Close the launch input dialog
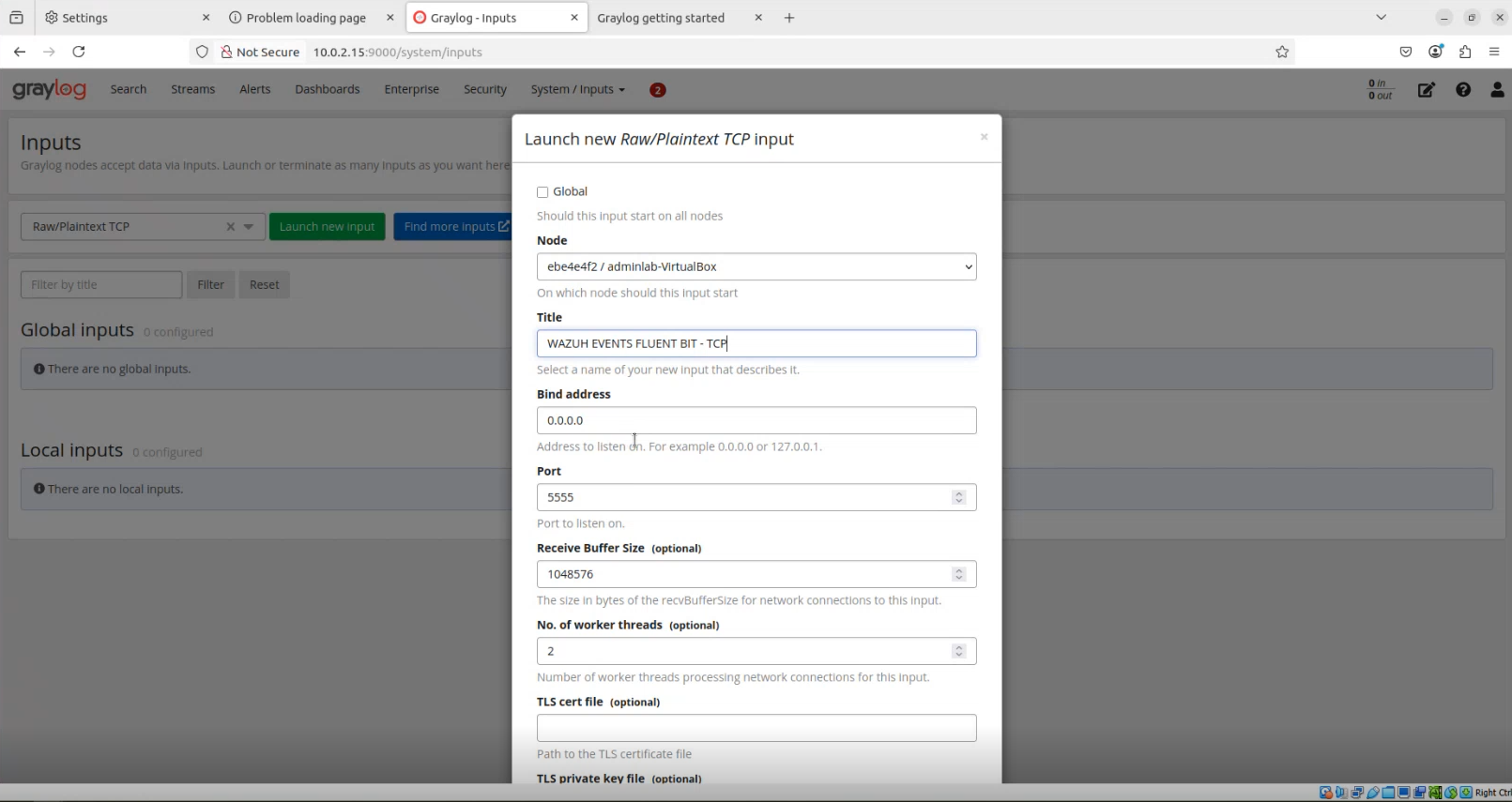 984,137
